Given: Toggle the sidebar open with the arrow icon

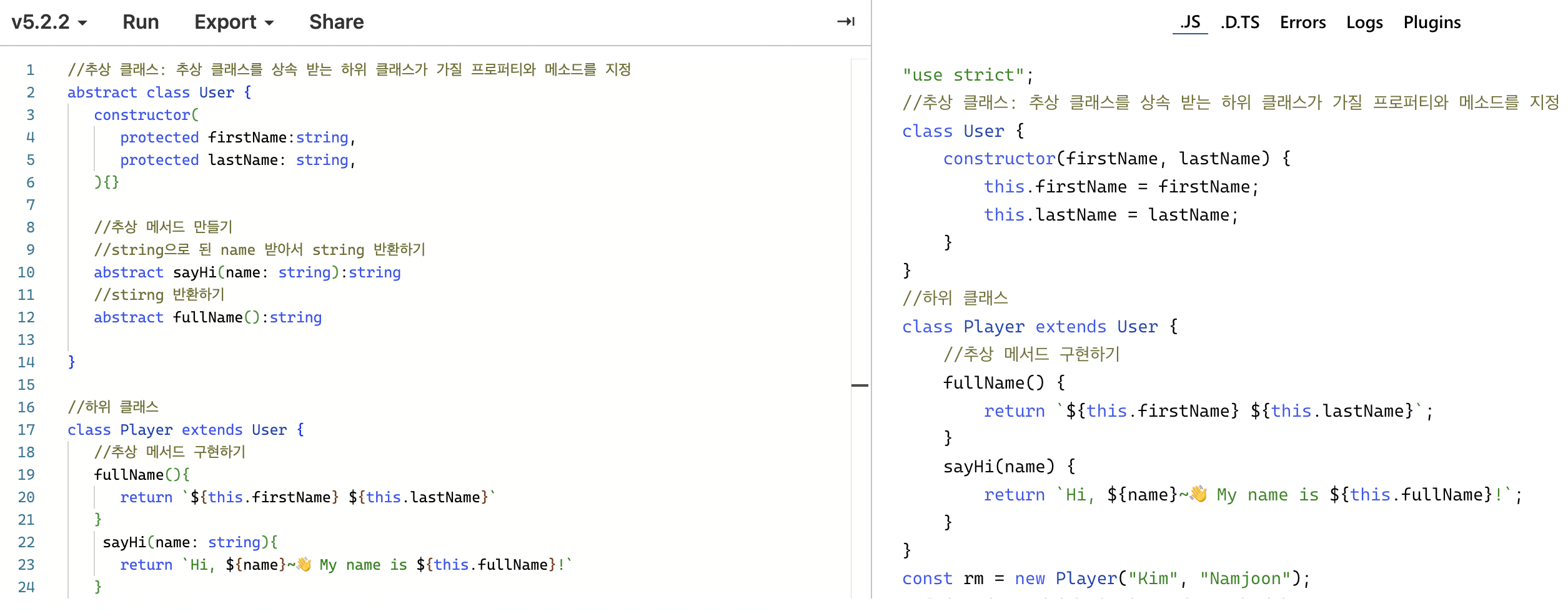Looking at the screenshot, I should (847, 21).
